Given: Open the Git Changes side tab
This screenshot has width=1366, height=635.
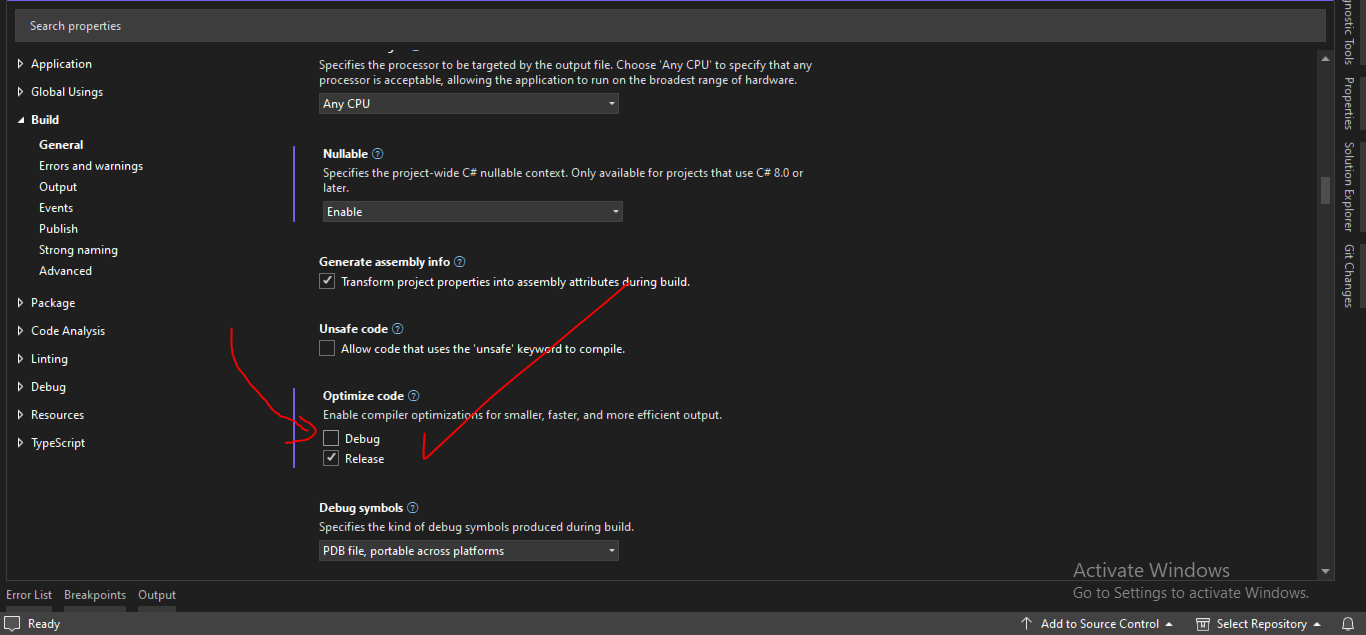Looking at the screenshot, I should [1349, 276].
